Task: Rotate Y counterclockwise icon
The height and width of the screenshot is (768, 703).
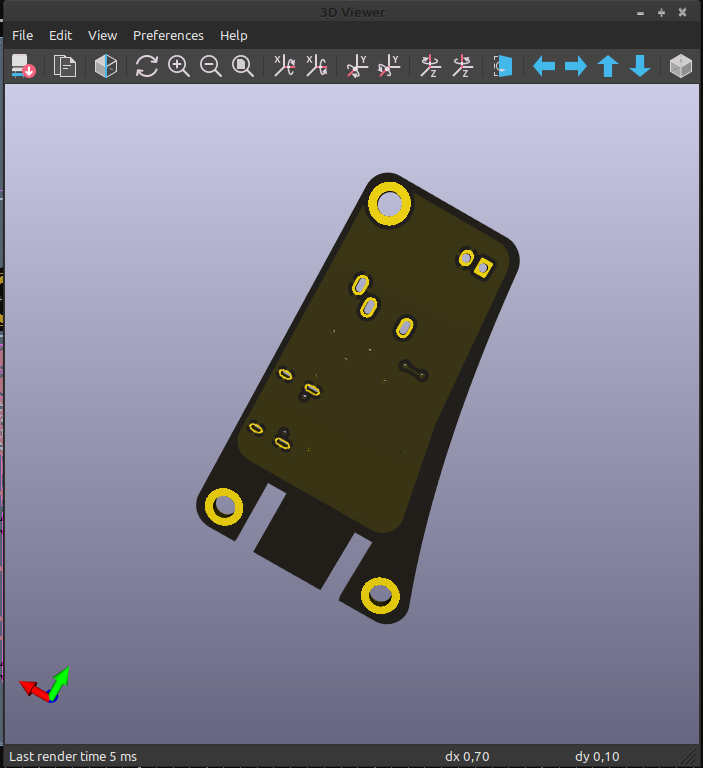Action: coord(389,66)
